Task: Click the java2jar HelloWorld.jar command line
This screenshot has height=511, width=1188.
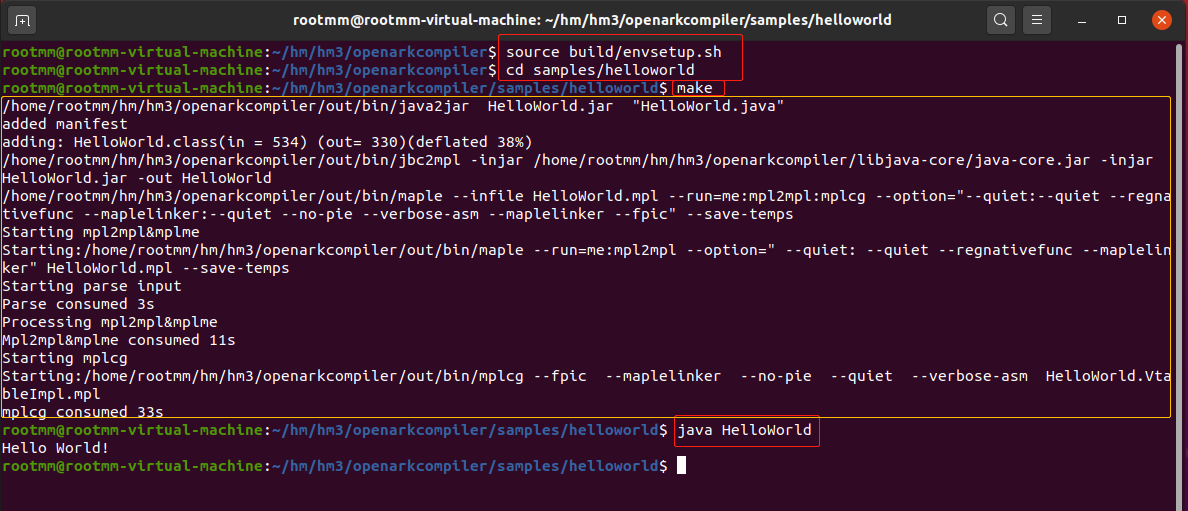Action: (x=392, y=106)
